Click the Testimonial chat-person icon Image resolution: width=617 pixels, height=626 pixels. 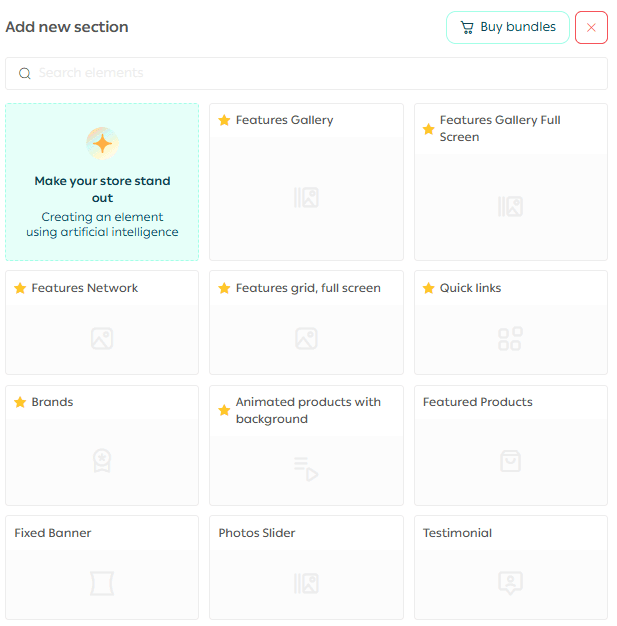pos(510,582)
